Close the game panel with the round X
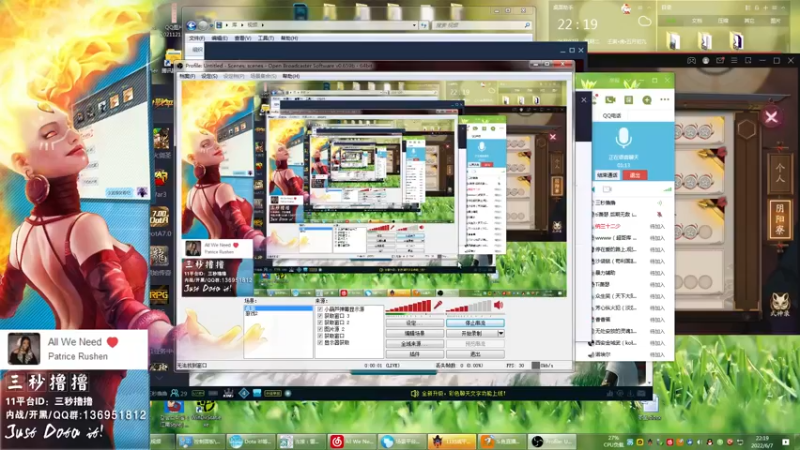This screenshot has width=800, height=450. pyautogui.click(x=771, y=117)
